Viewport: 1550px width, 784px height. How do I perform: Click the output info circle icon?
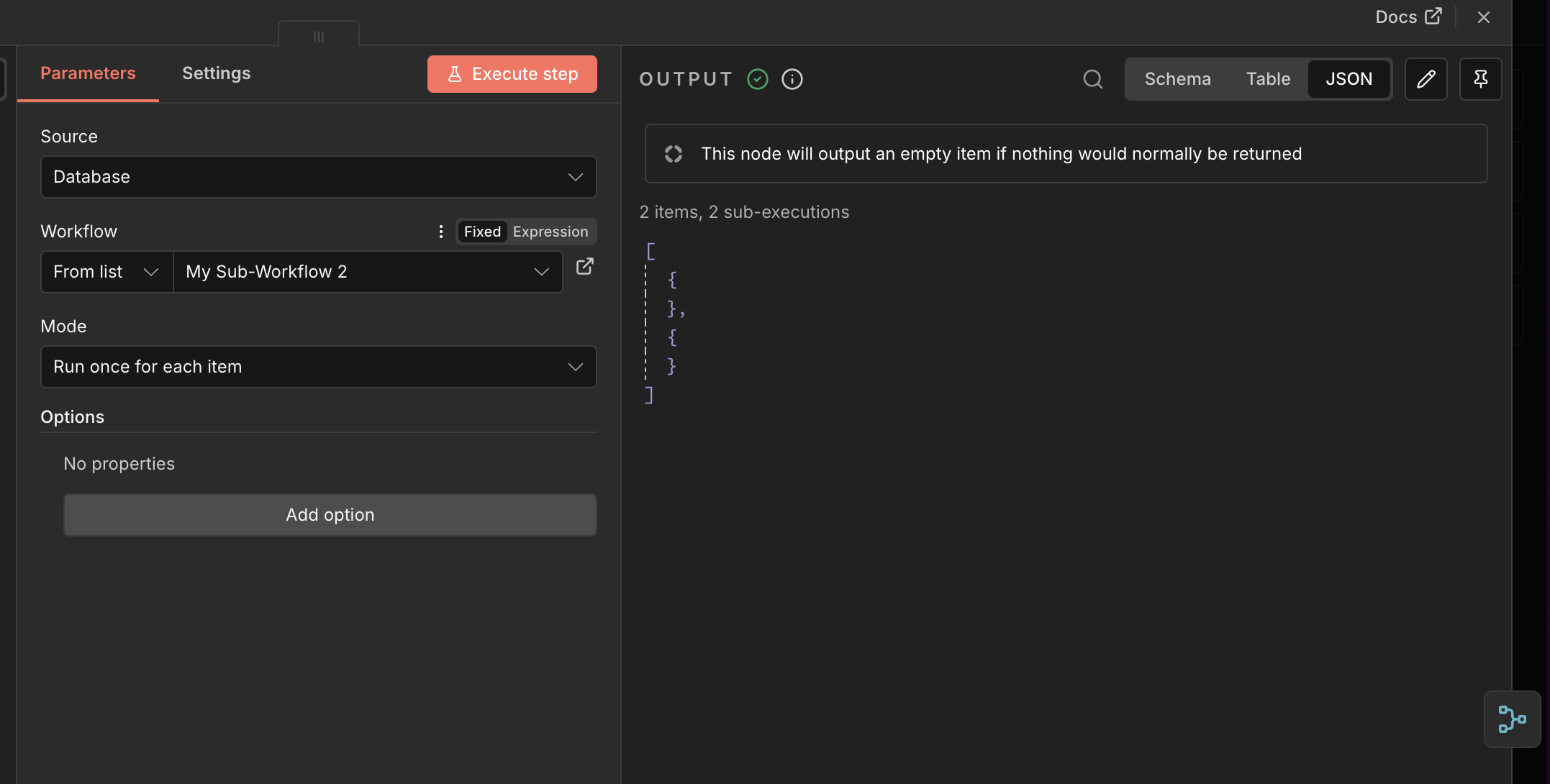(x=792, y=79)
